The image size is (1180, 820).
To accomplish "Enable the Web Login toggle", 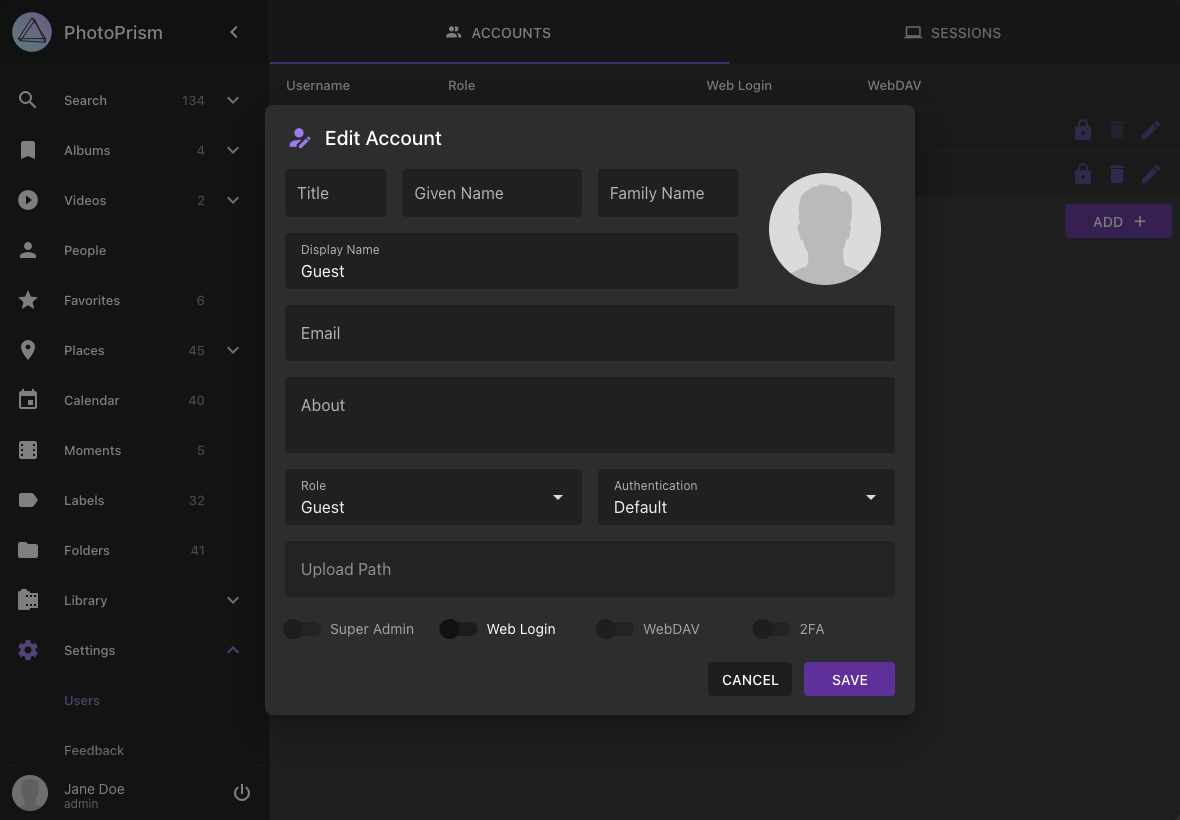I will click(x=458, y=629).
